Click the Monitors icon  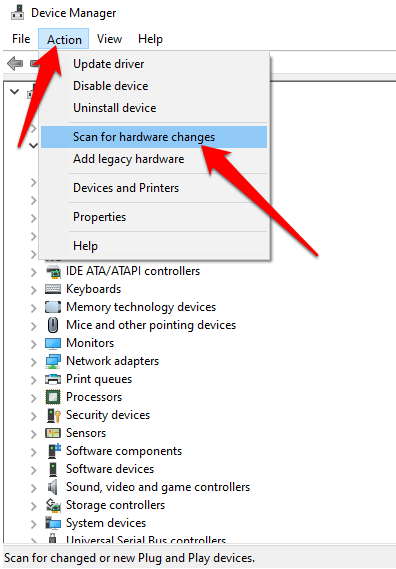(53, 343)
